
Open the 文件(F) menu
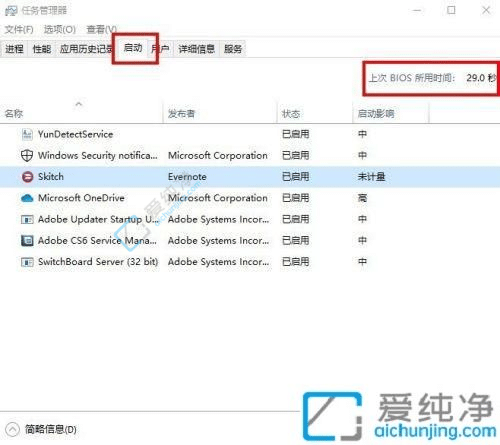tap(19, 30)
